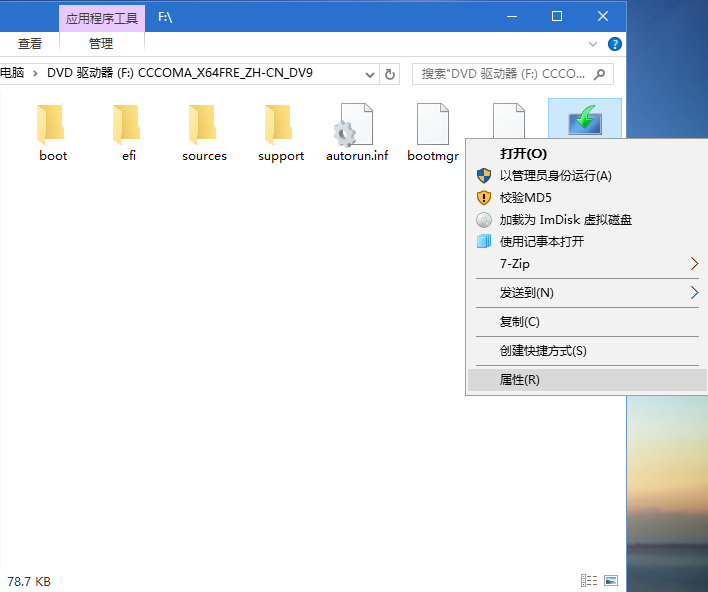Open Explorer help question mark
708x592 pixels.
click(615, 44)
